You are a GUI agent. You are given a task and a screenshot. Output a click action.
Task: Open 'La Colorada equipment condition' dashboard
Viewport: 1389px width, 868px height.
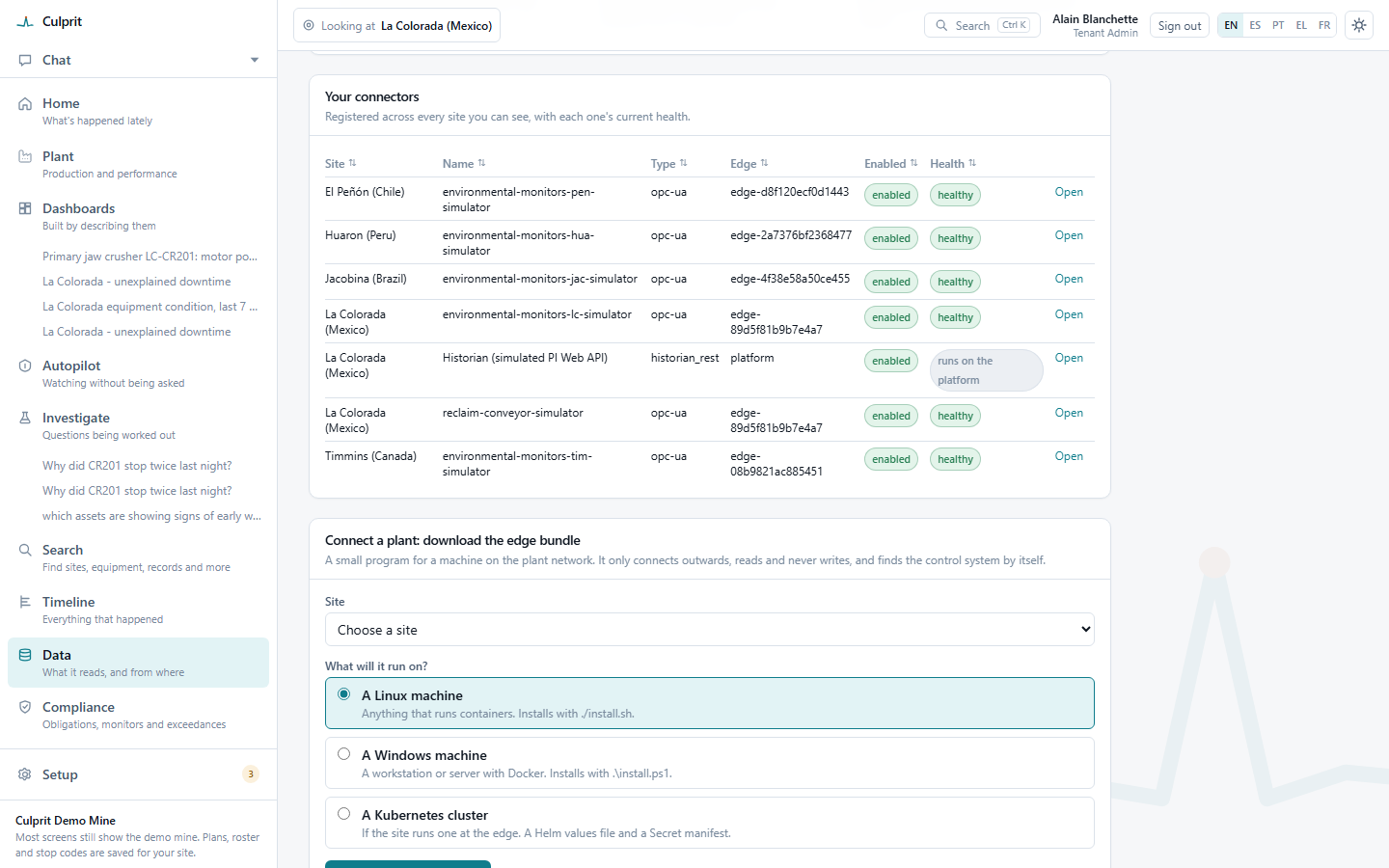[x=150, y=307]
